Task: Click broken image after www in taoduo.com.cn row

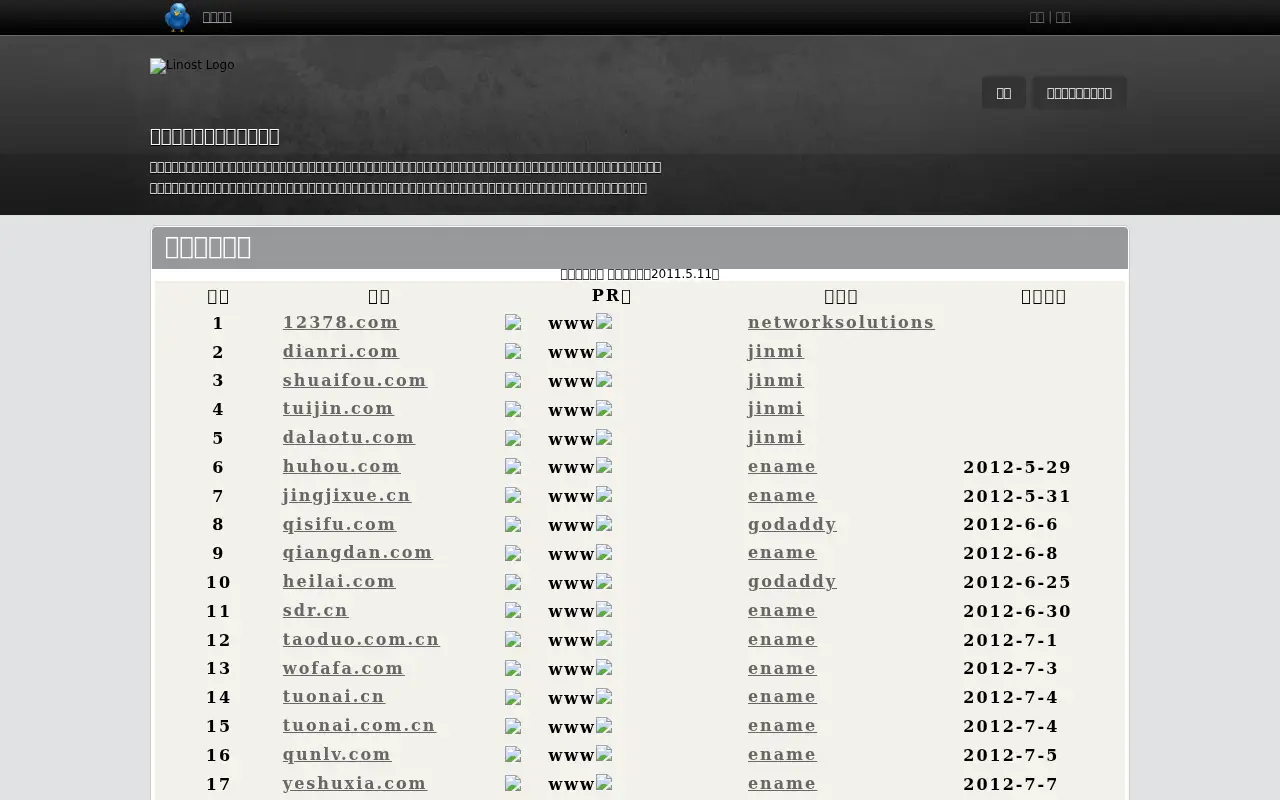Action: pyautogui.click(x=604, y=639)
